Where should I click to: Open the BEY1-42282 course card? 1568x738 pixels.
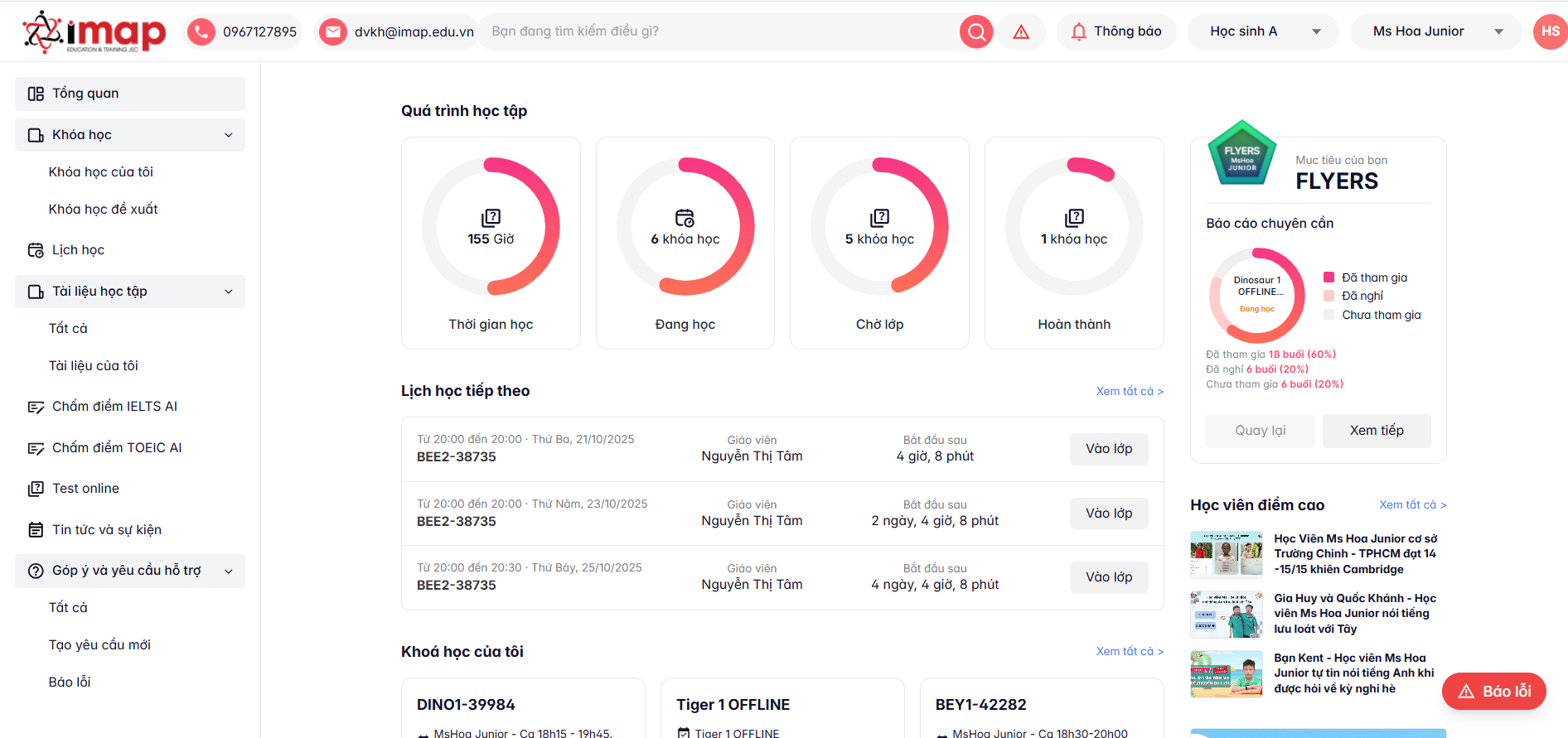[x=1042, y=708]
